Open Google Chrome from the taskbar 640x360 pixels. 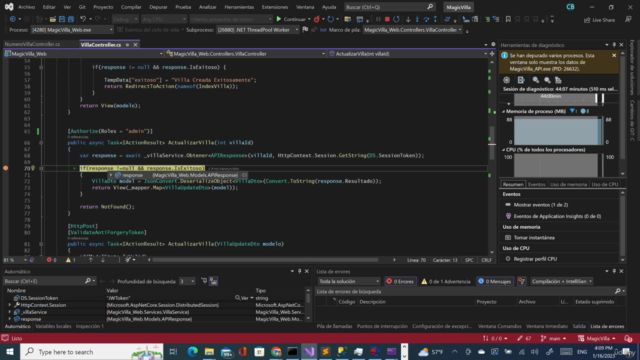coord(276,351)
